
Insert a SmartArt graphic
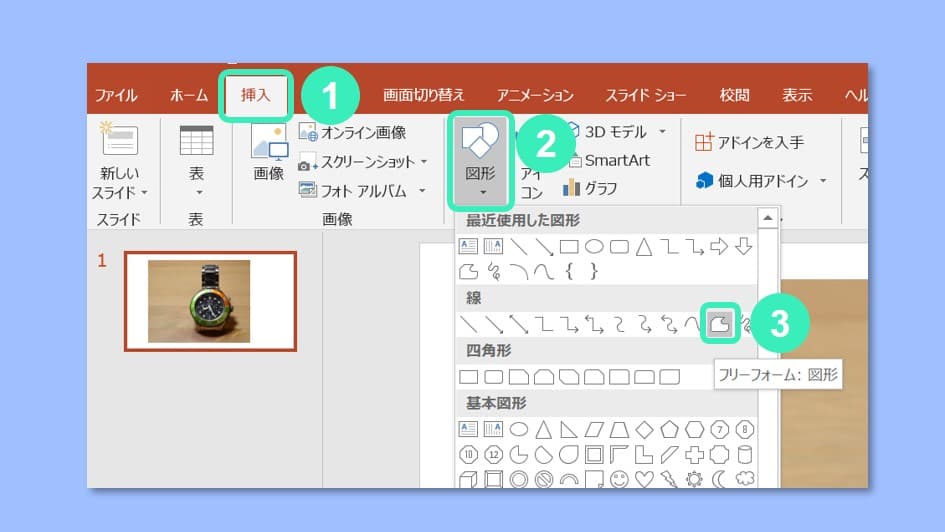[x=609, y=160]
